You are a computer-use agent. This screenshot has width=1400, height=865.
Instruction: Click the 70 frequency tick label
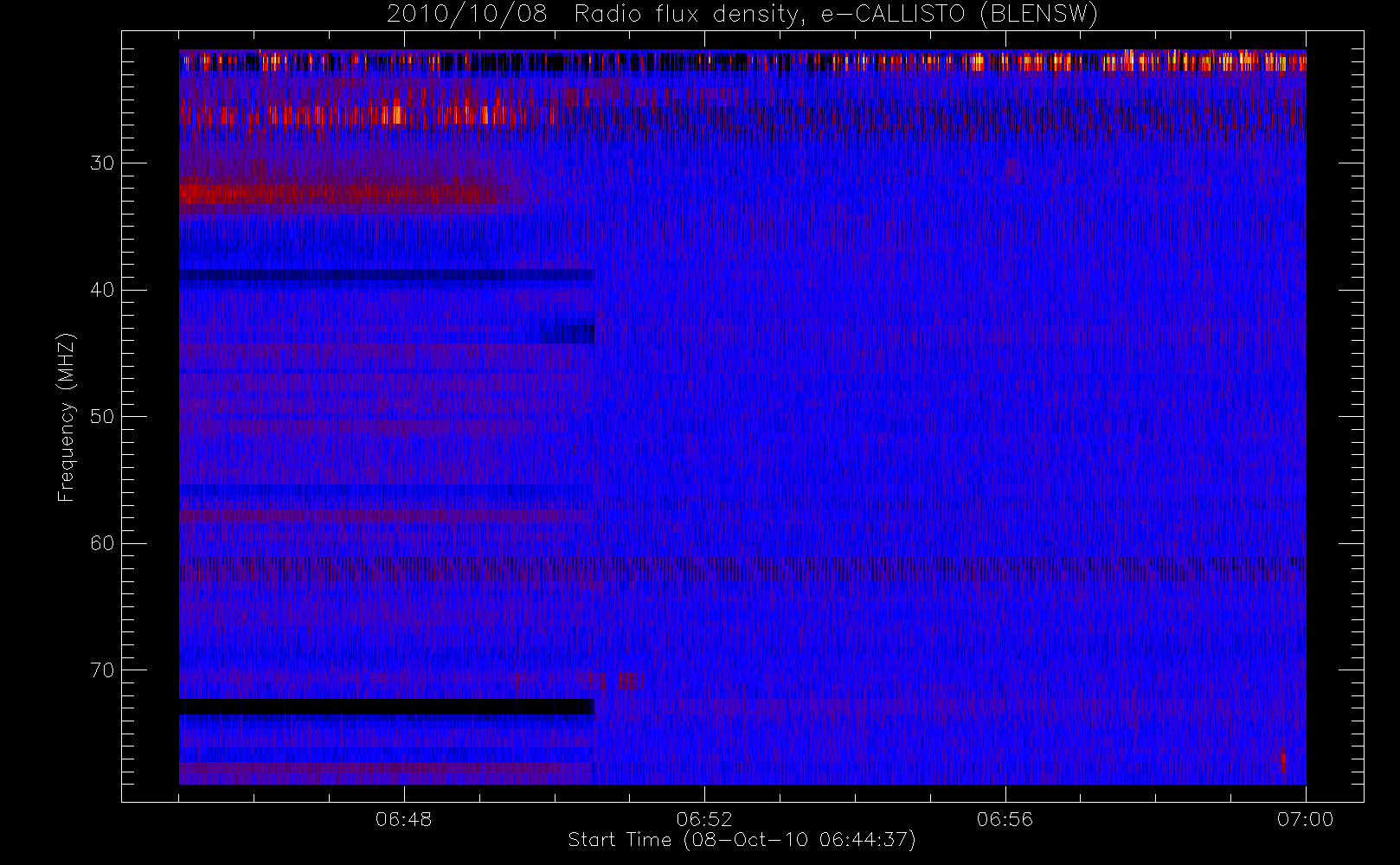[x=102, y=670]
